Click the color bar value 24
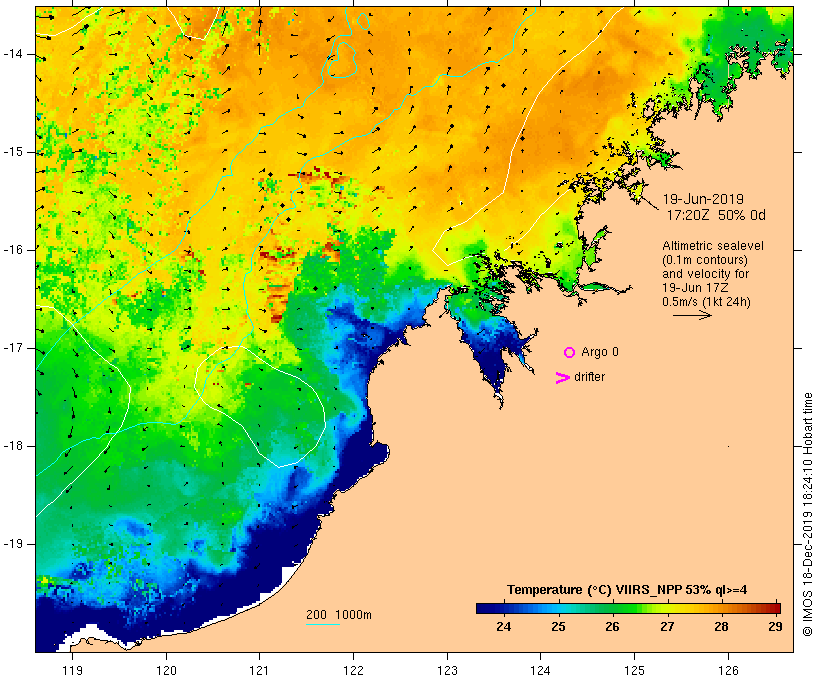The width and height of the screenshot is (820, 680). click(x=503, y=626)
